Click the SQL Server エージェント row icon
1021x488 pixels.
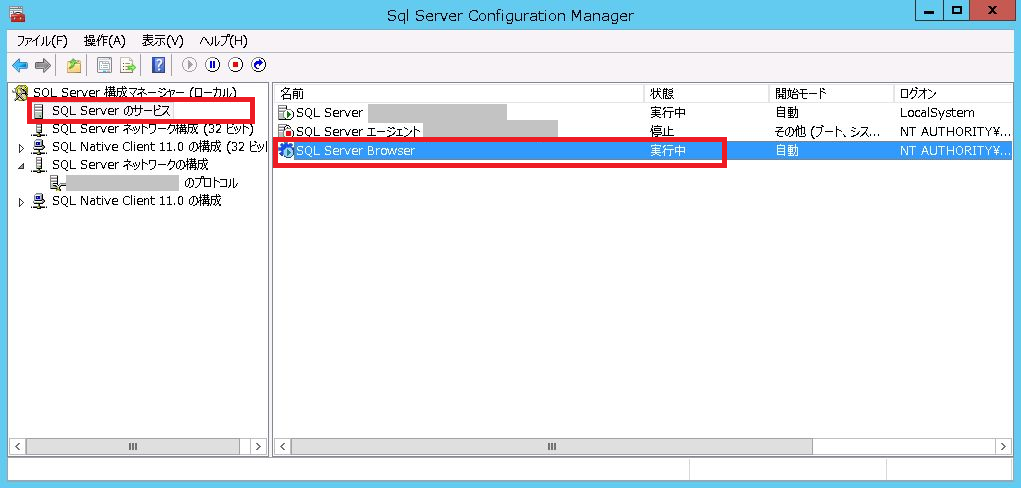(x=286, y=132)
